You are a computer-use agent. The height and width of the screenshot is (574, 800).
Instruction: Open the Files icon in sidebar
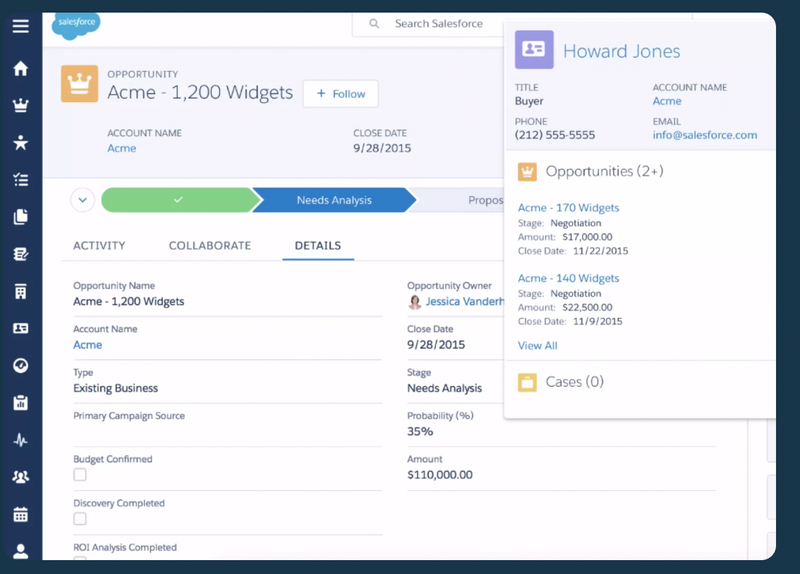pos(20,217)
